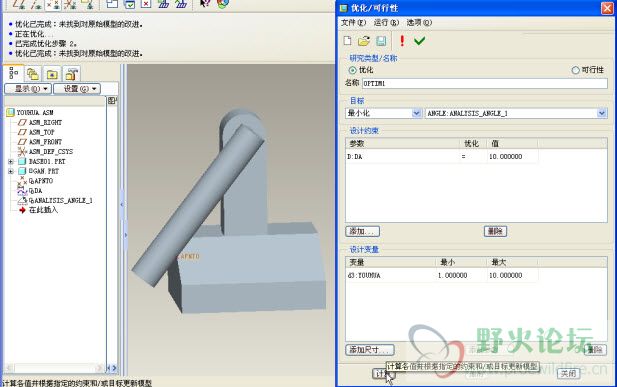Open the model tree tab icon
617x387 pixels.
click(x=13, y=74)
